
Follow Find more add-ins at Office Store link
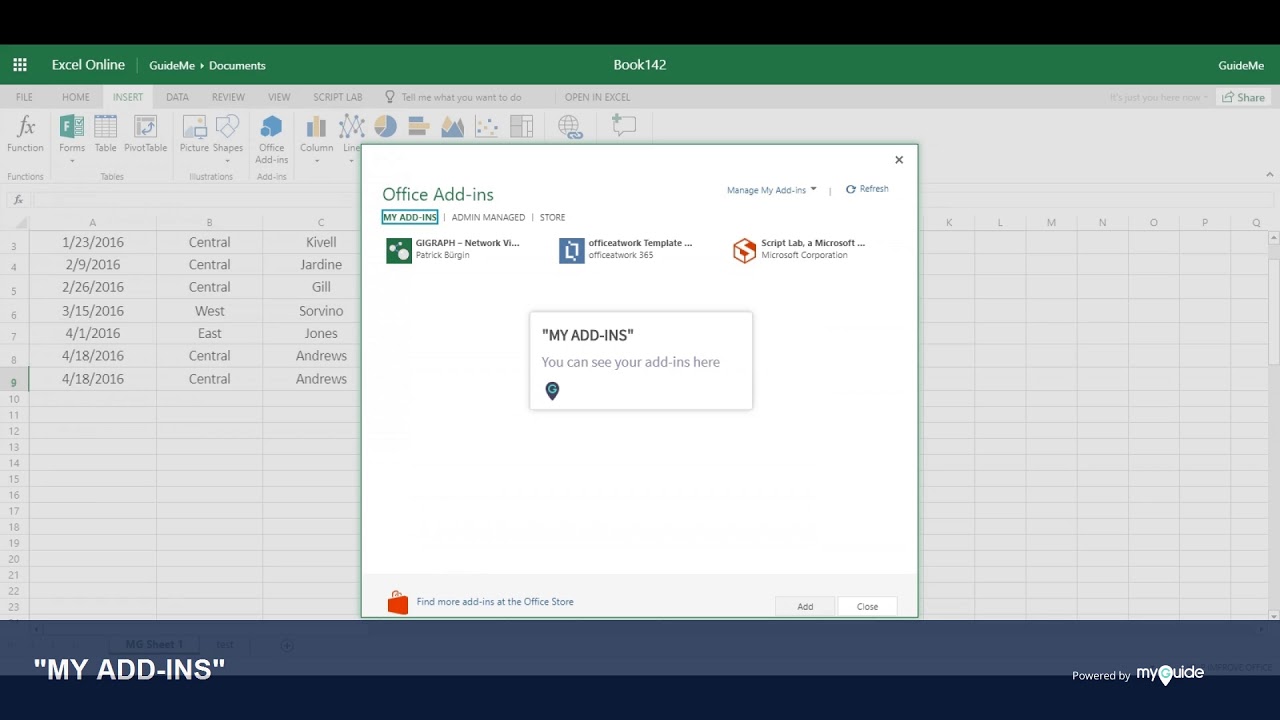pyautogui.click(x=495, y=602)
